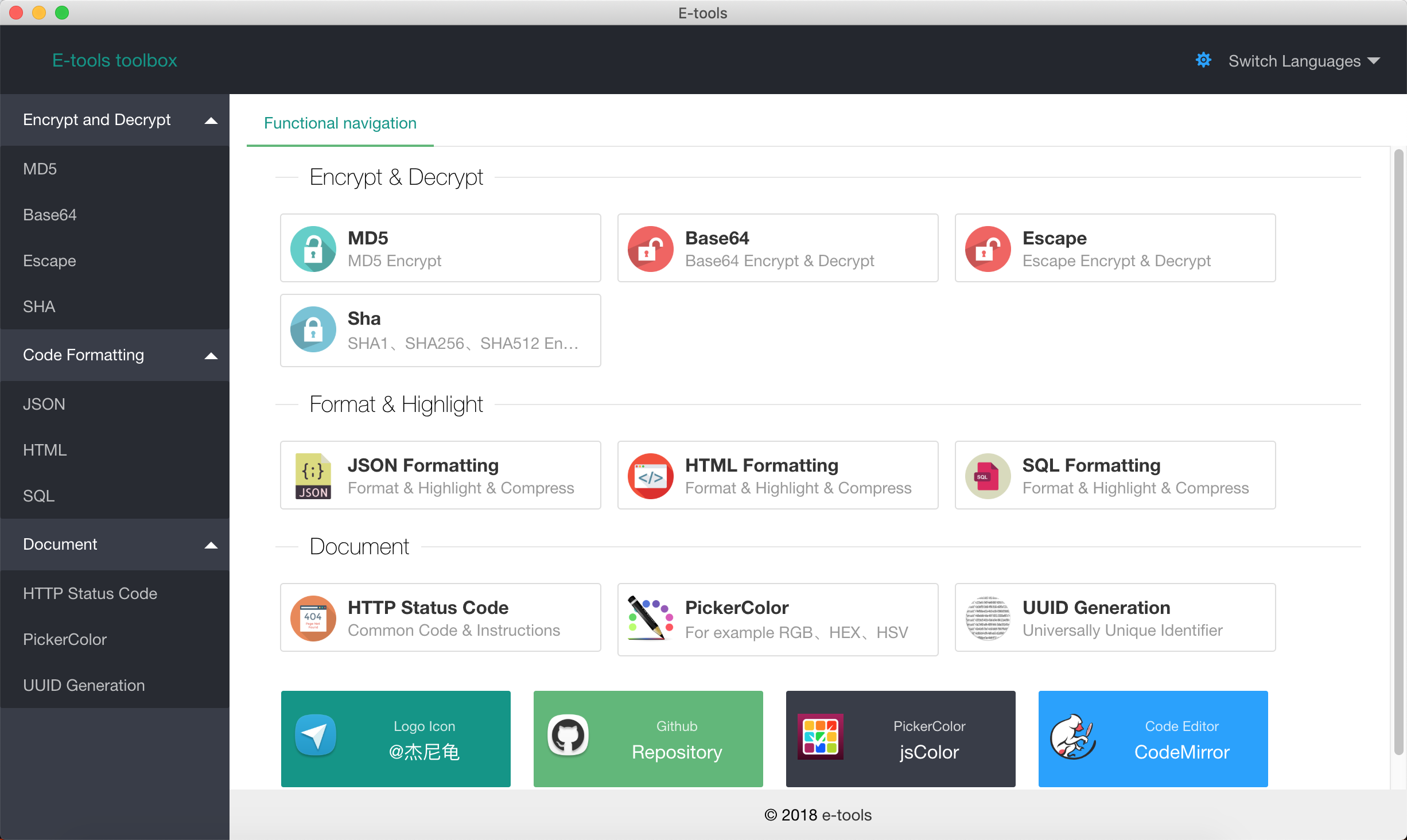Select the Escape tool padlock icon
This screenshot has width=1407, height=840.
[988, 248]
